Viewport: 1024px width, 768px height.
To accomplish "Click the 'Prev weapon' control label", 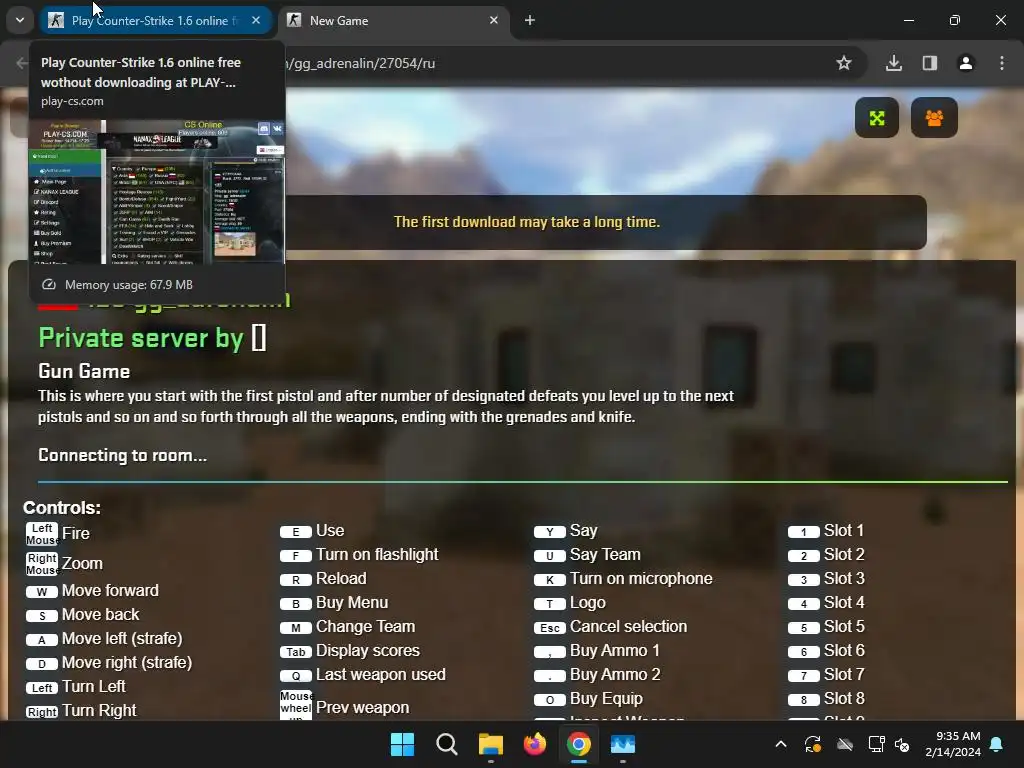I will pyautogui.click(x=362, y=707).
